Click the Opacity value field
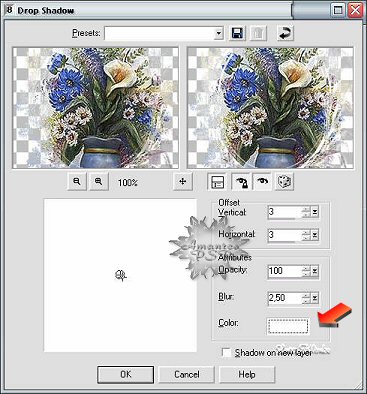 (x=284, y=271)
